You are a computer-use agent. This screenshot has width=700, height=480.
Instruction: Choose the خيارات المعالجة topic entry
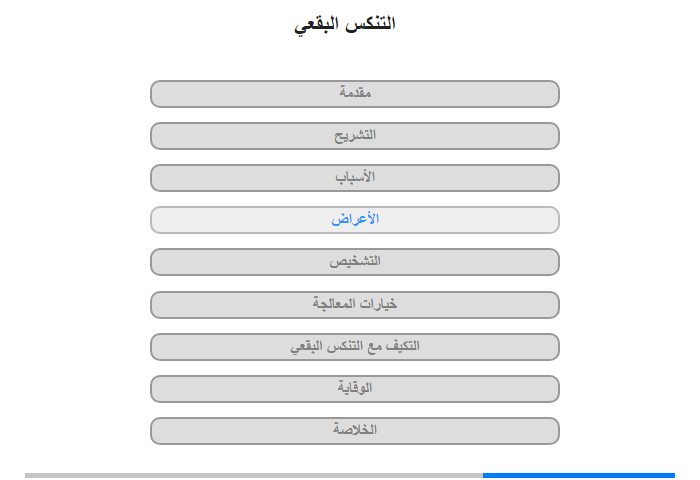[354, 305]
